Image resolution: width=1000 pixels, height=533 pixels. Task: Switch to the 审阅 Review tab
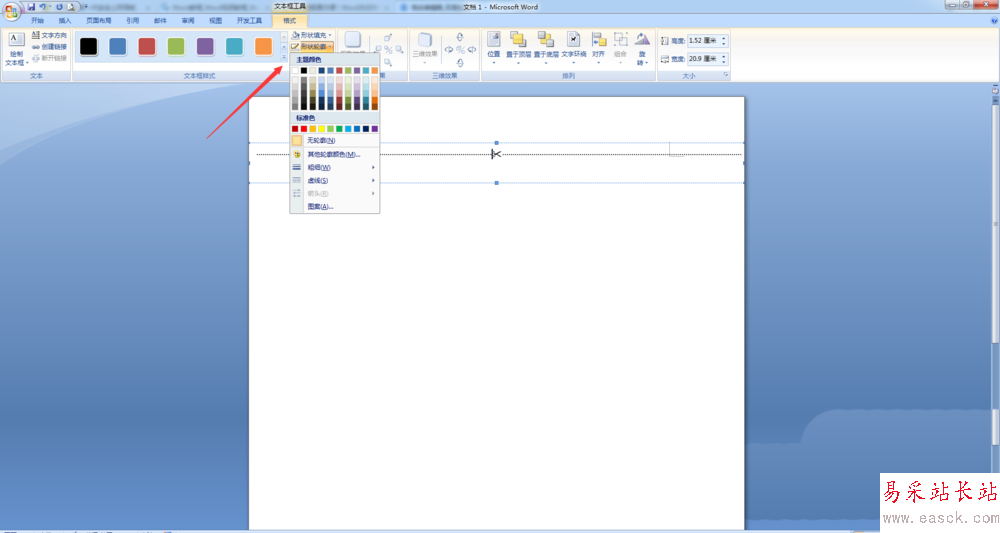188,20
